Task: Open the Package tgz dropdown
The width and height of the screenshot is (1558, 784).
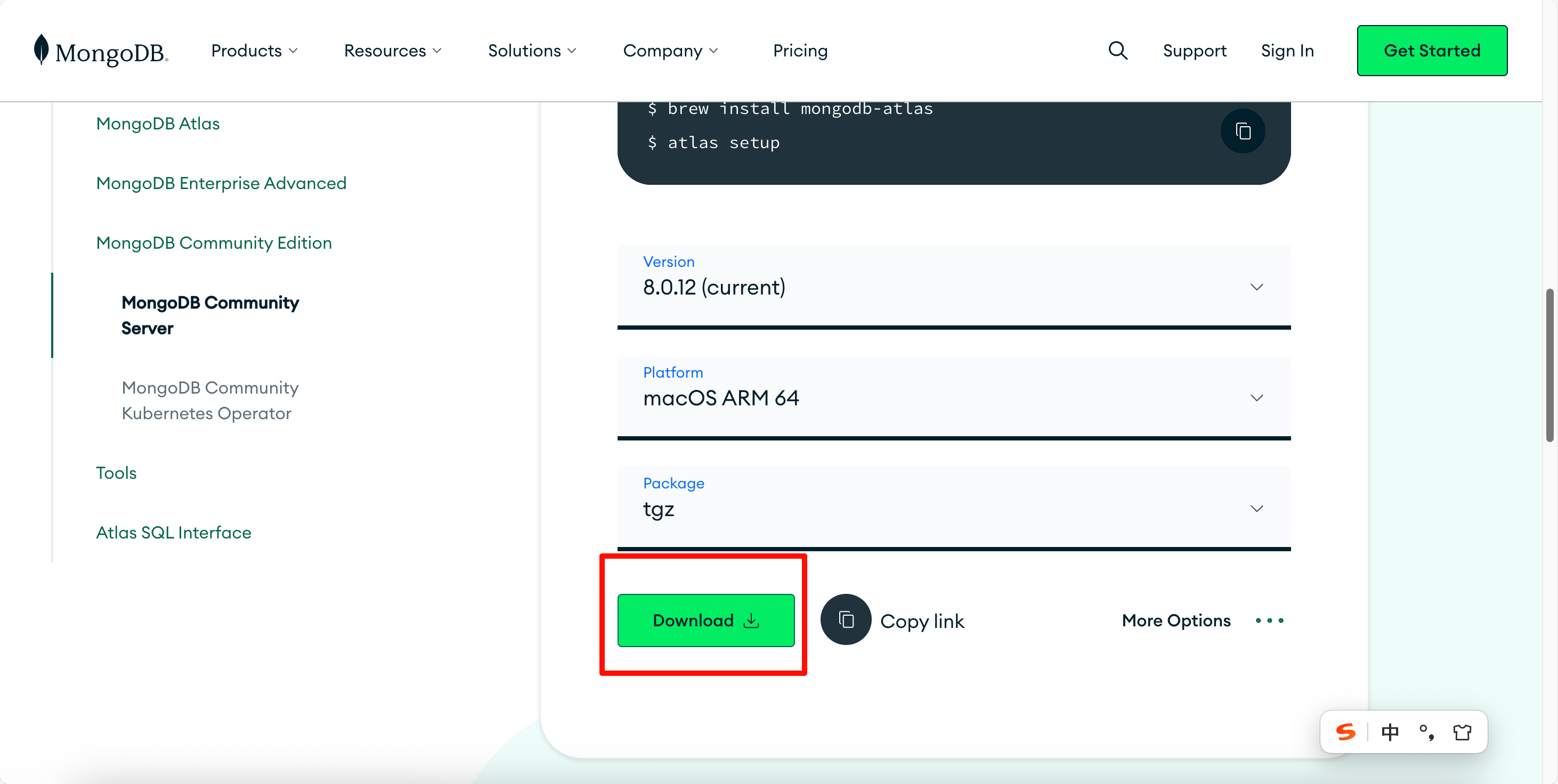Action: coord(954,508)
